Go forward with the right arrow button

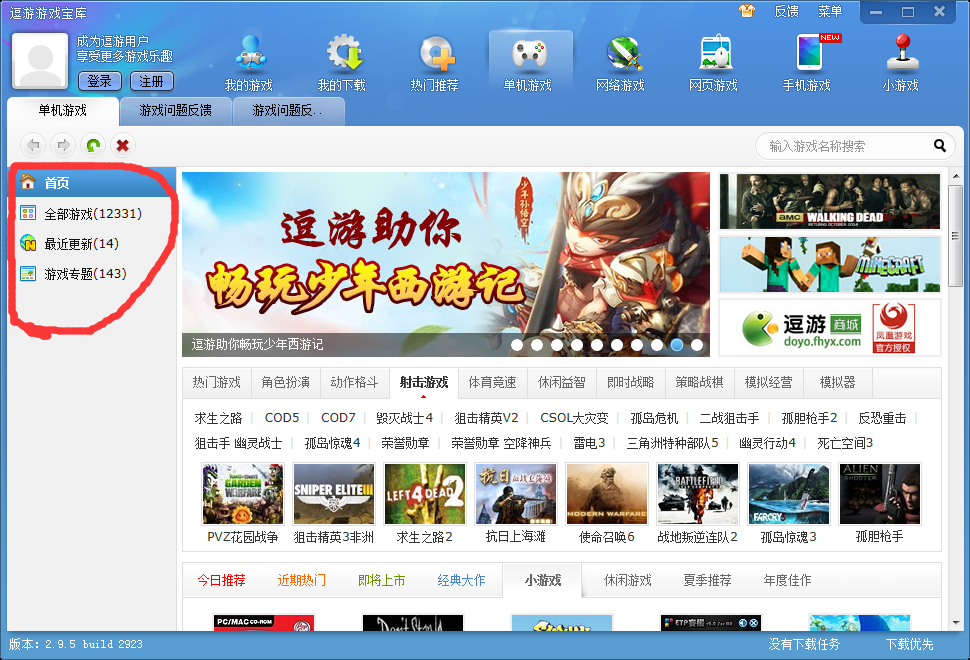pyautogui.click(x=63, y=145)
